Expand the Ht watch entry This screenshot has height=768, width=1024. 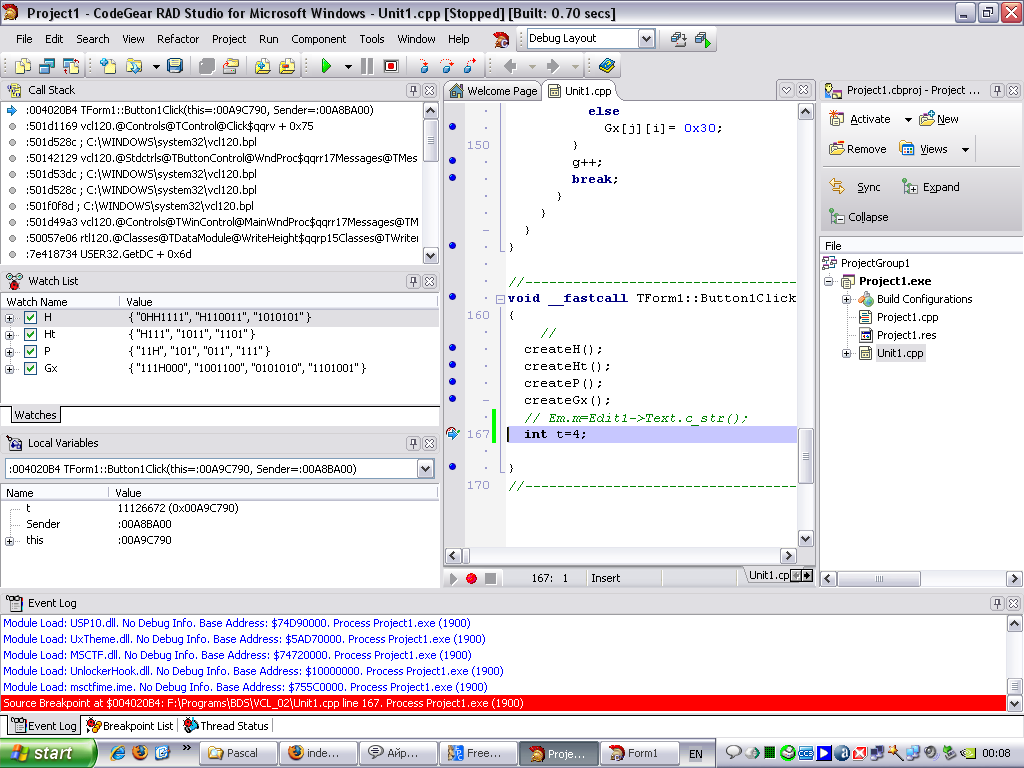(x=10, y=334)
